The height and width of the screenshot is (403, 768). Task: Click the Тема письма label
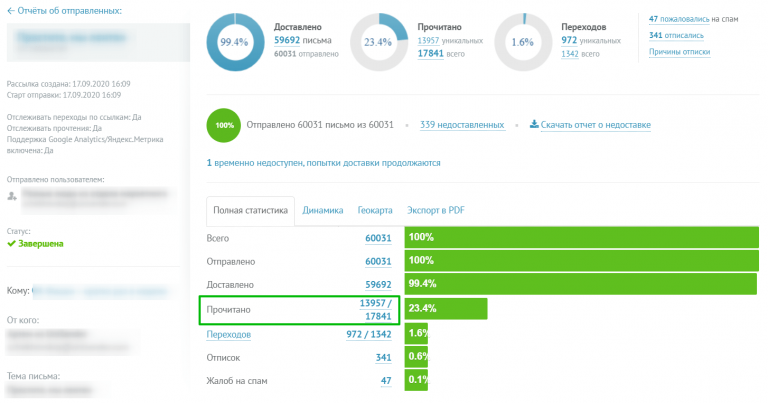point(33,377)
